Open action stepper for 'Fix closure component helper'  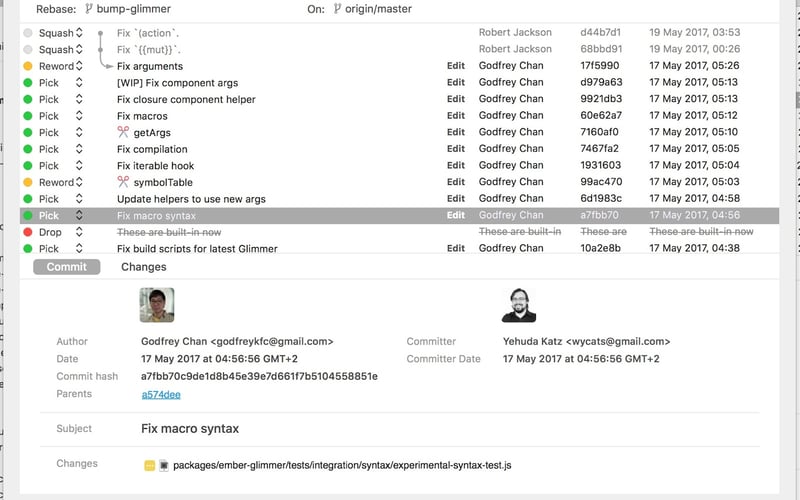pyautogui.click(x=79, y=99)
